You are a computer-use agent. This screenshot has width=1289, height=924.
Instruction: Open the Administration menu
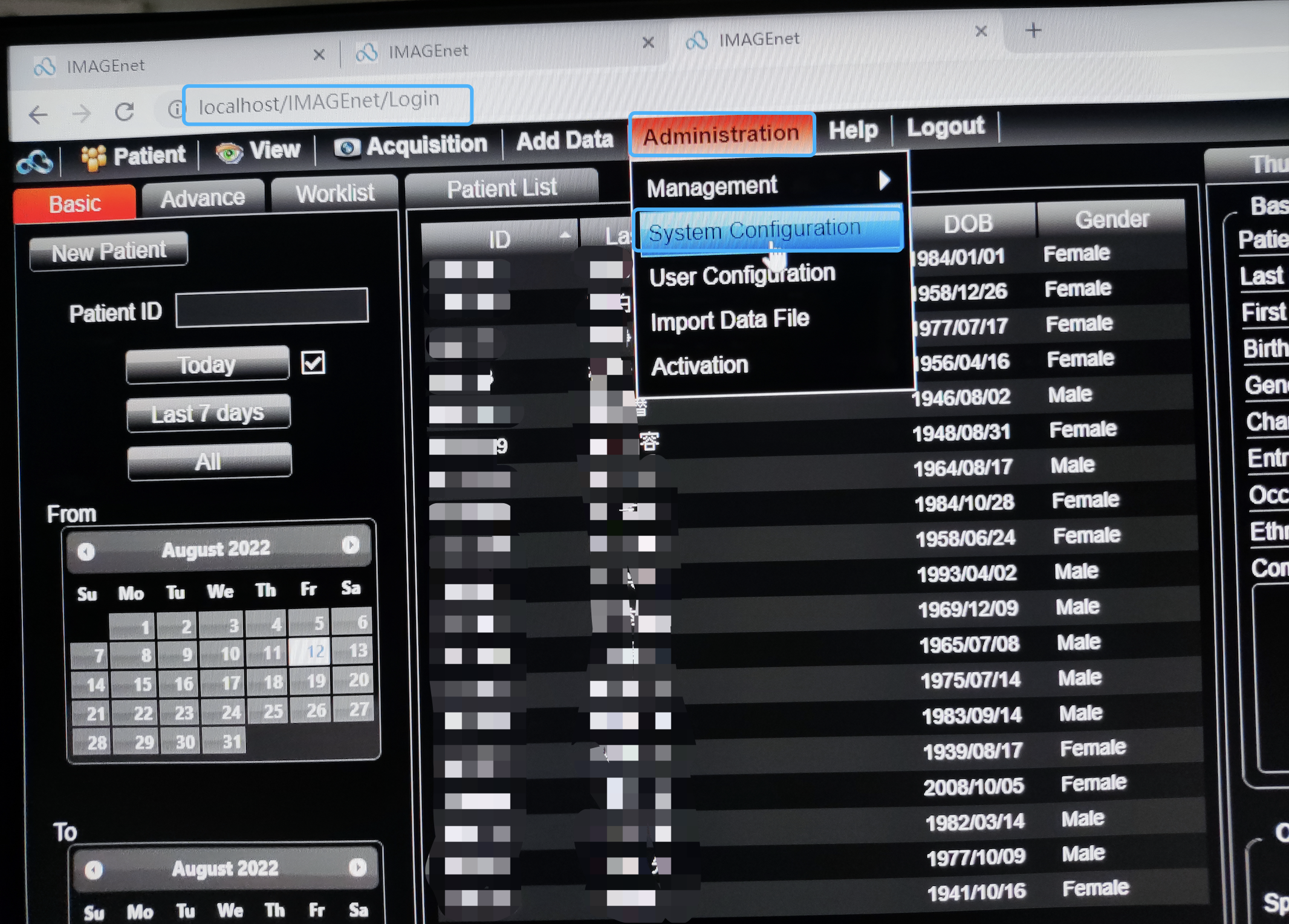[721, 134]
